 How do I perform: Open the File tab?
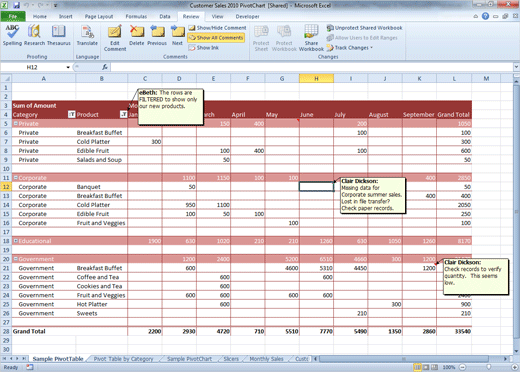click(x=13, y=16)
